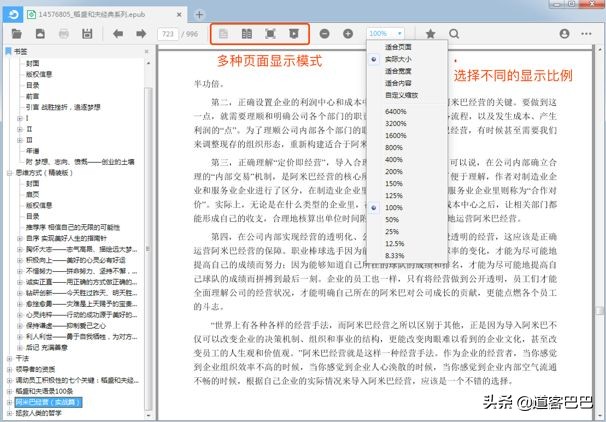This screenshot has height=422, width=606.
Task: Set zoom to 3200%
Action: click(395, 124)
